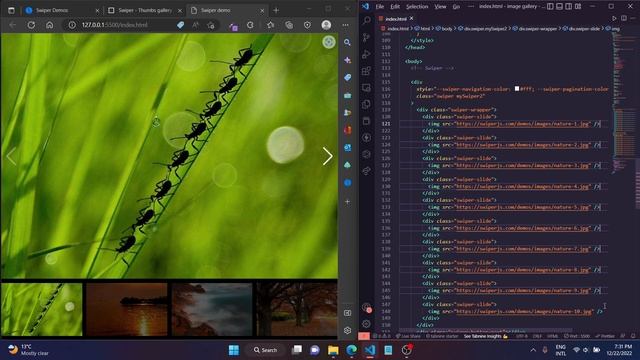Show hidden system tray icons
640x360 pixels.
(x=533, y=350)
